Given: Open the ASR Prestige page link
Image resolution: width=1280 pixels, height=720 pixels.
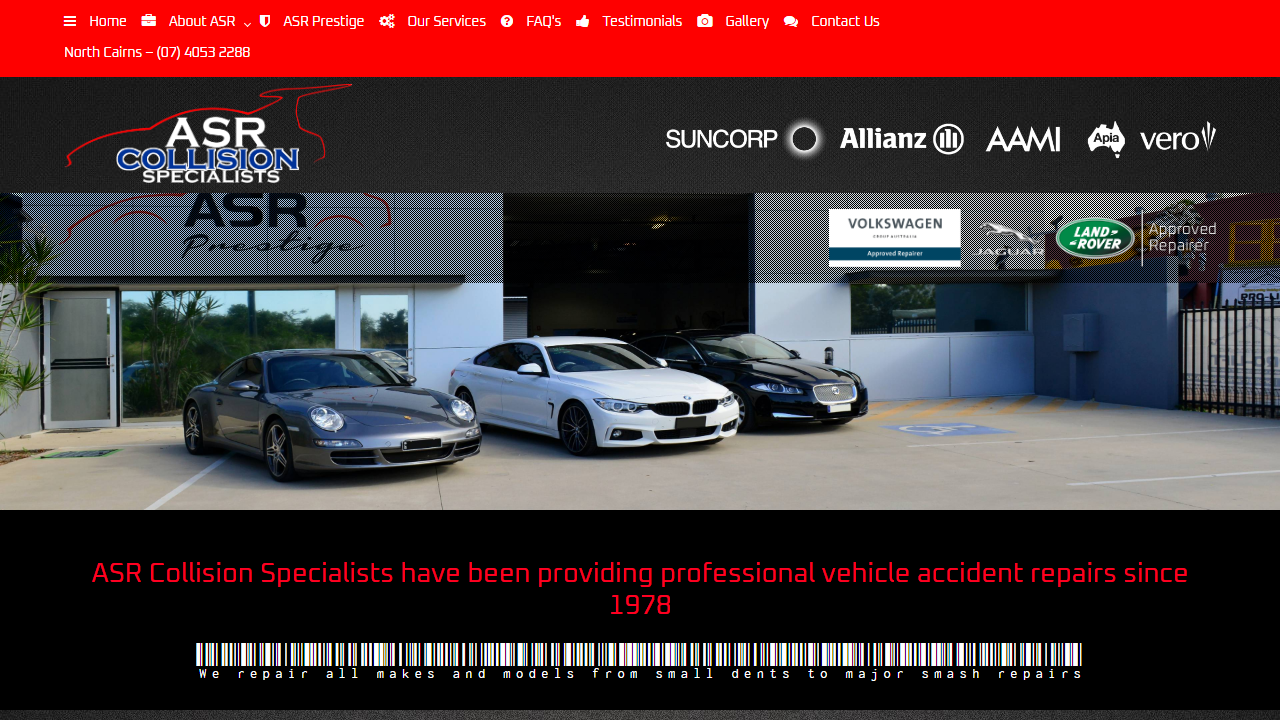Looking at the screenshot, I should [323, 21].
